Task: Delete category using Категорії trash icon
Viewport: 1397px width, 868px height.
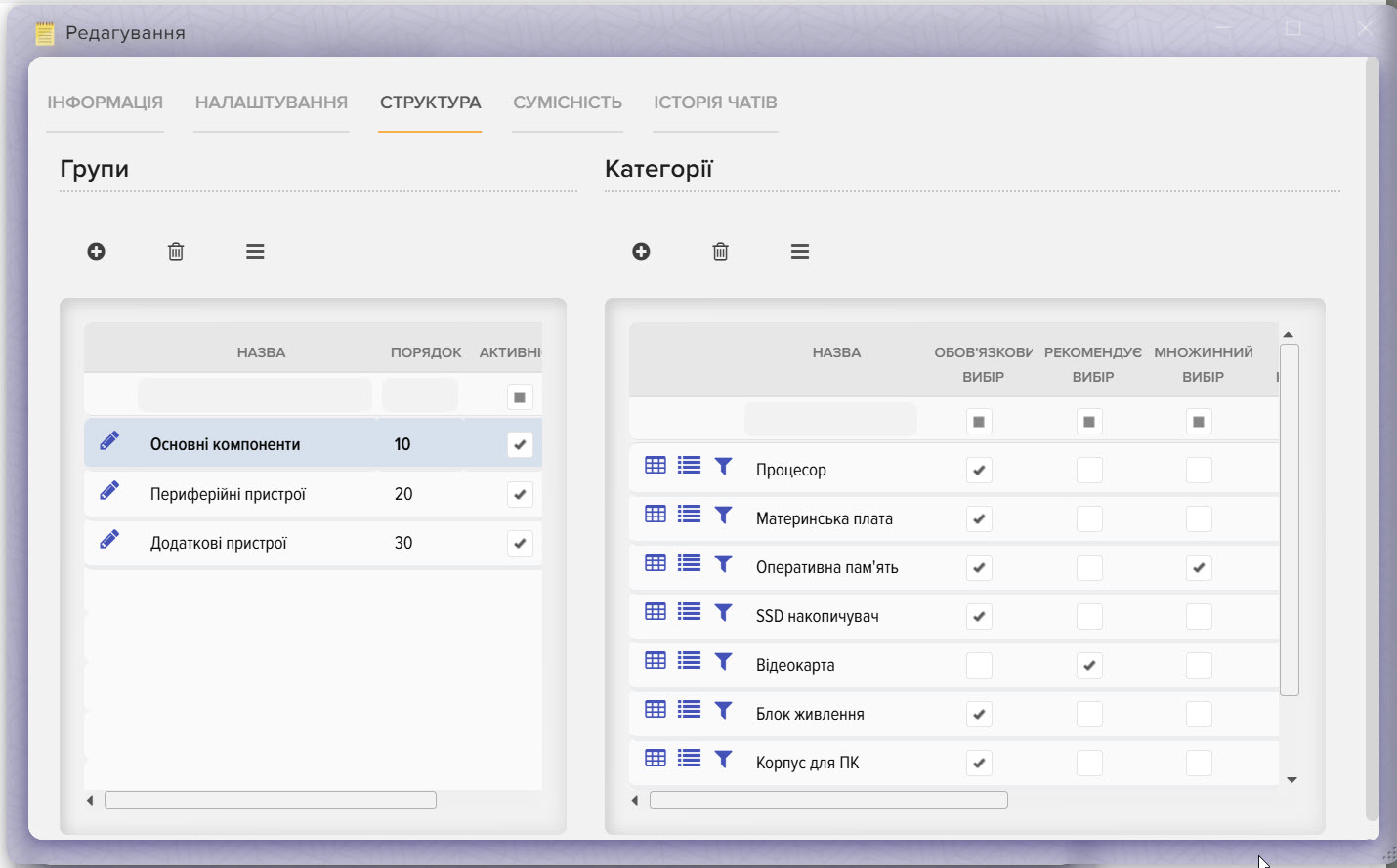Action: coord(721,252)
